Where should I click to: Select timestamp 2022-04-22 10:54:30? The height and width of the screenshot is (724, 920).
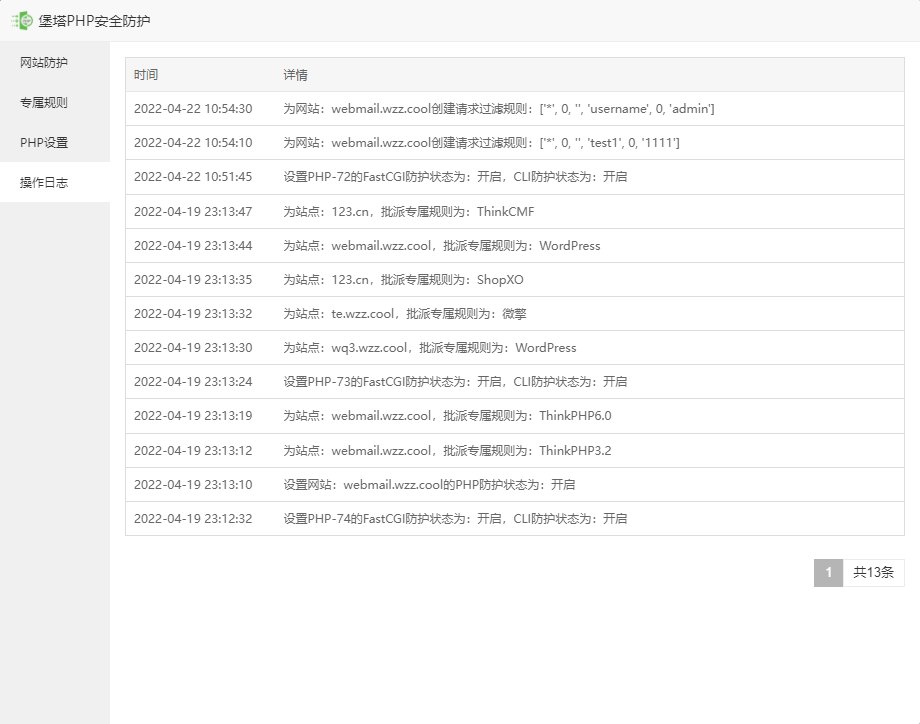(x=193, y=109)
